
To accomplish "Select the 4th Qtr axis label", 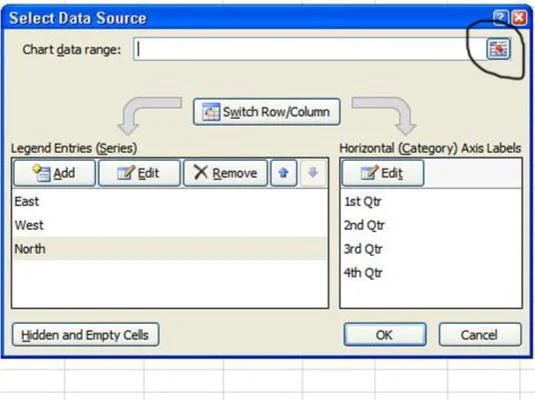I will (431, 273).
